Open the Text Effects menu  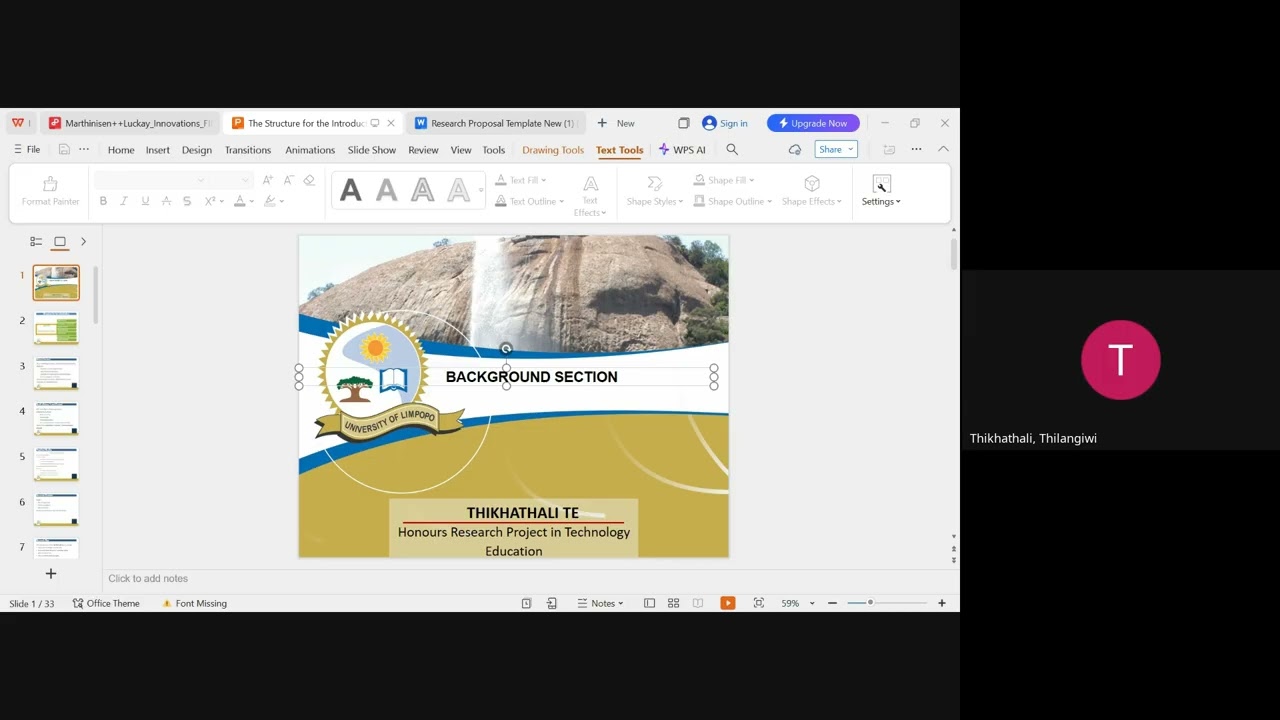[x=590, y=195]
